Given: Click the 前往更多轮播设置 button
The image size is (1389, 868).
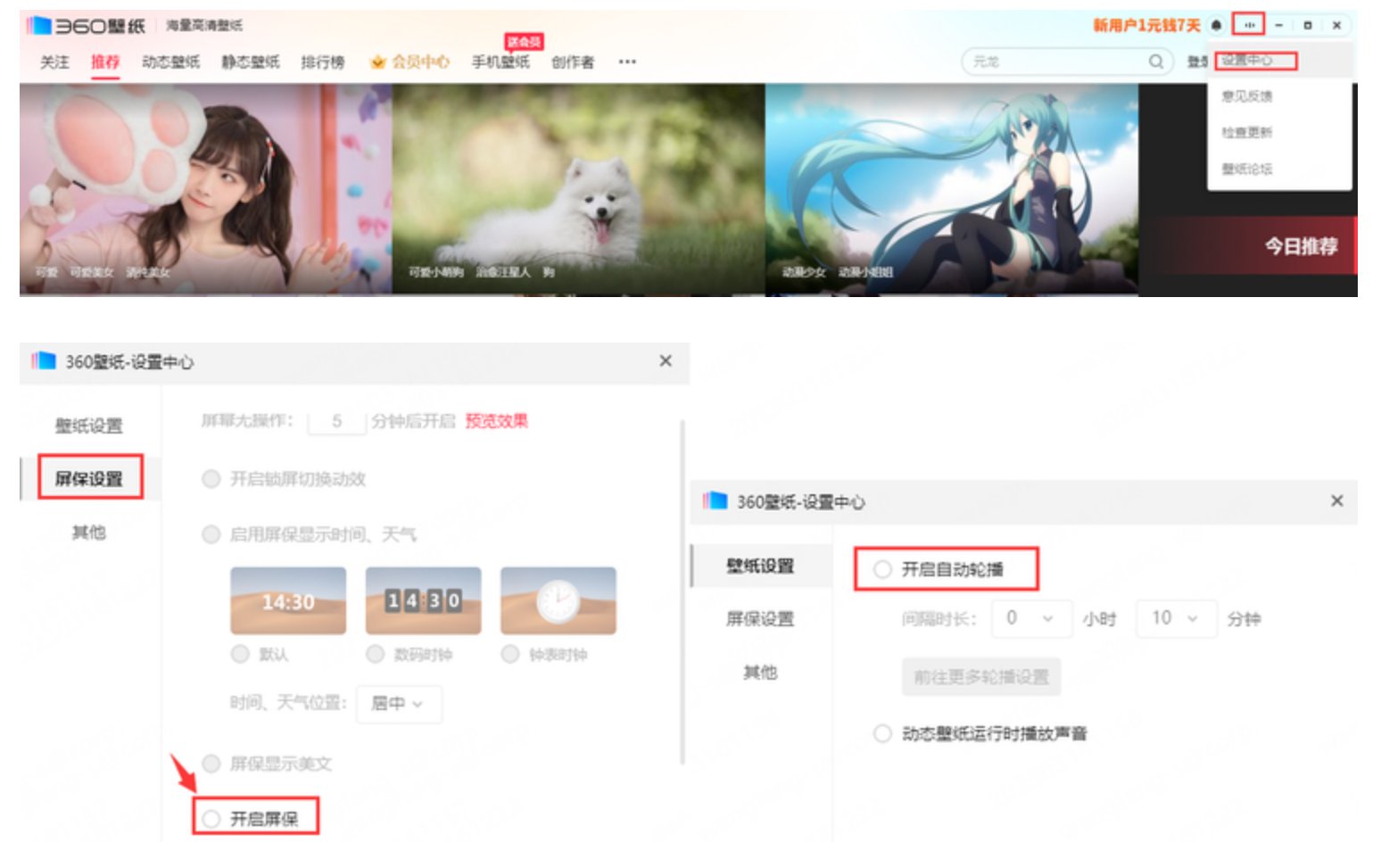Looking at the screenshot, I should [x=979, y=676].
